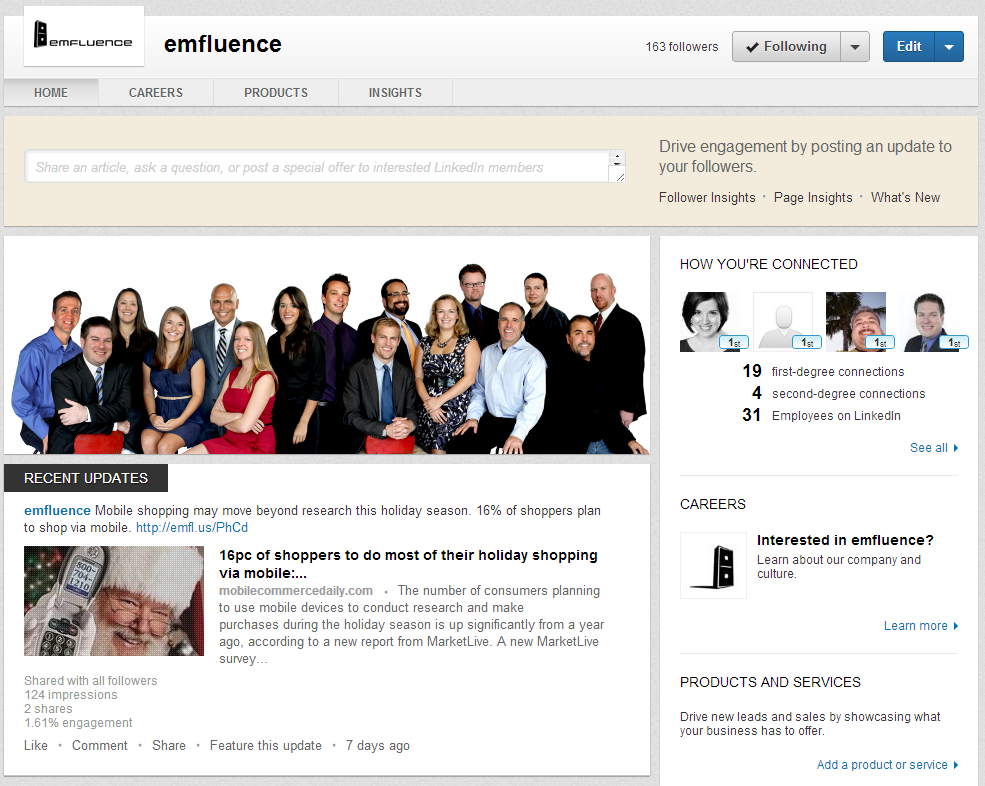
Task: Open Follower Insights link
Action: tap(707, 197)
